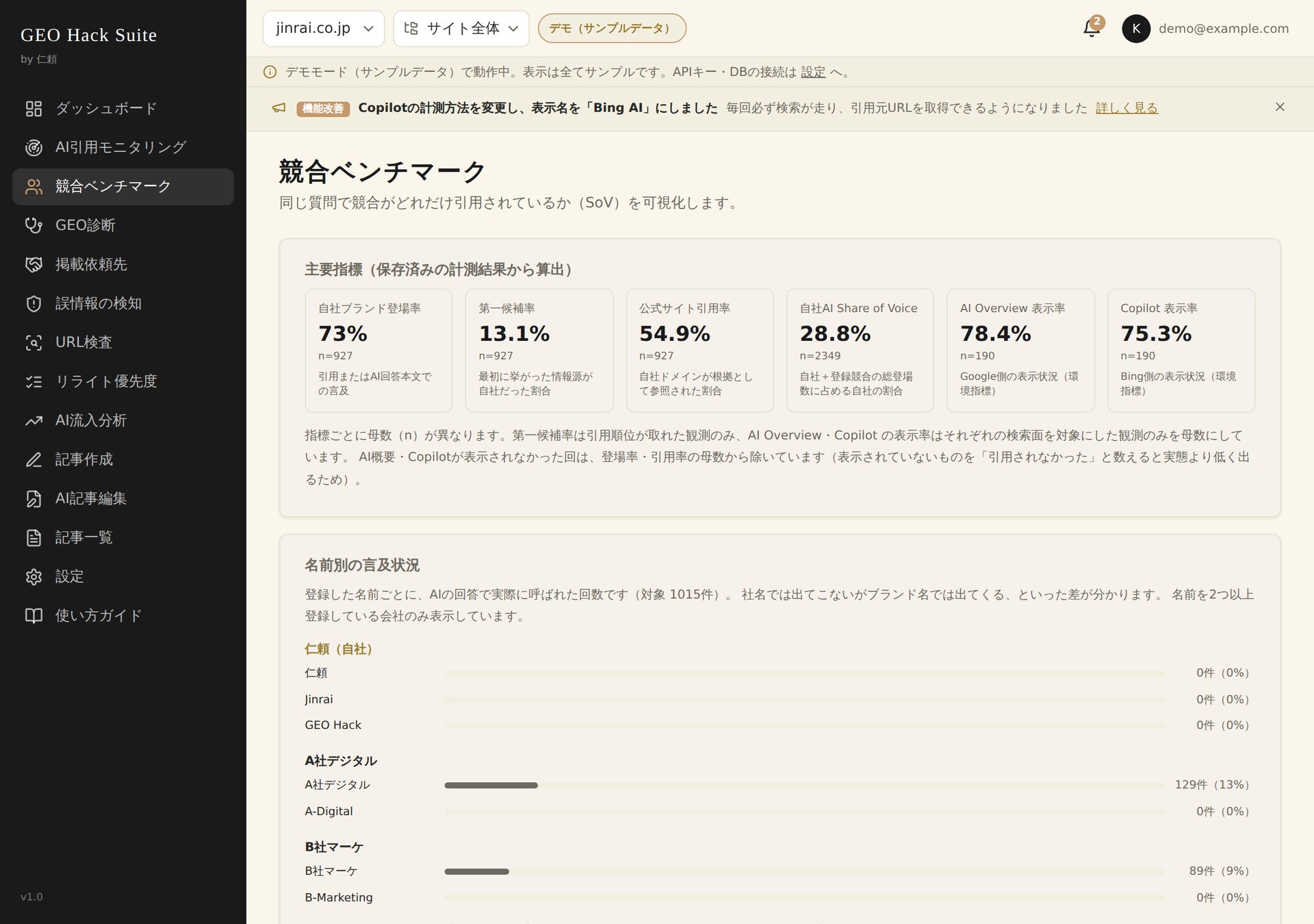Click the 設定 gear icon

[34, 576]
